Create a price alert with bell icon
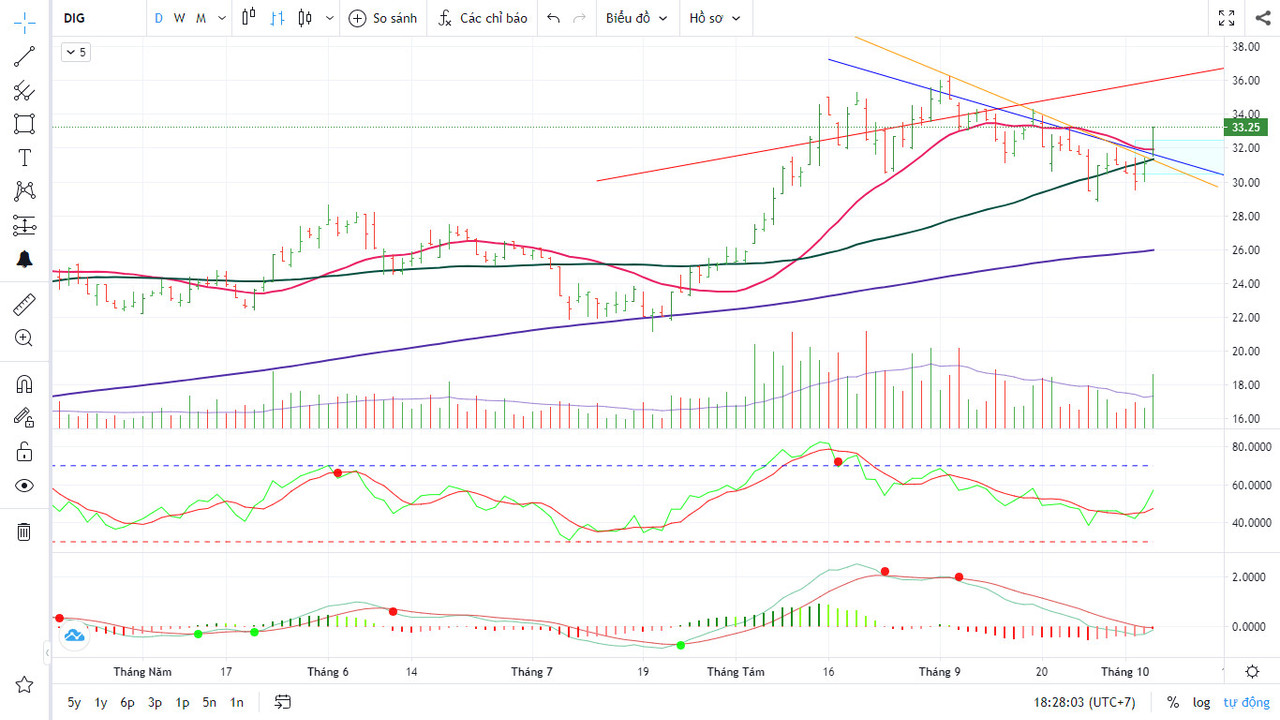The height and width of the screenshot is (720, 1280). 24,259
